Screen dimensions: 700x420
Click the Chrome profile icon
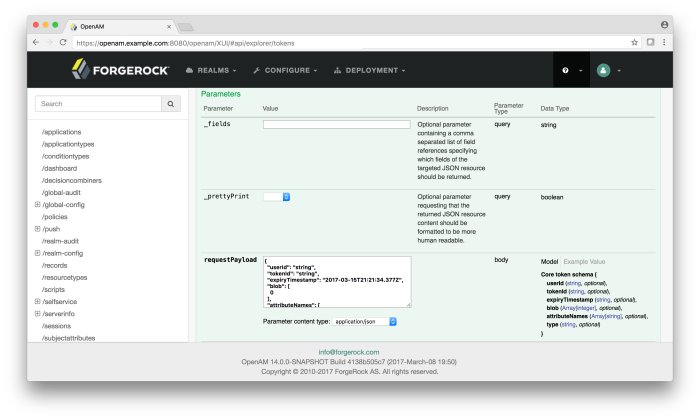click(x=664, y=25)
